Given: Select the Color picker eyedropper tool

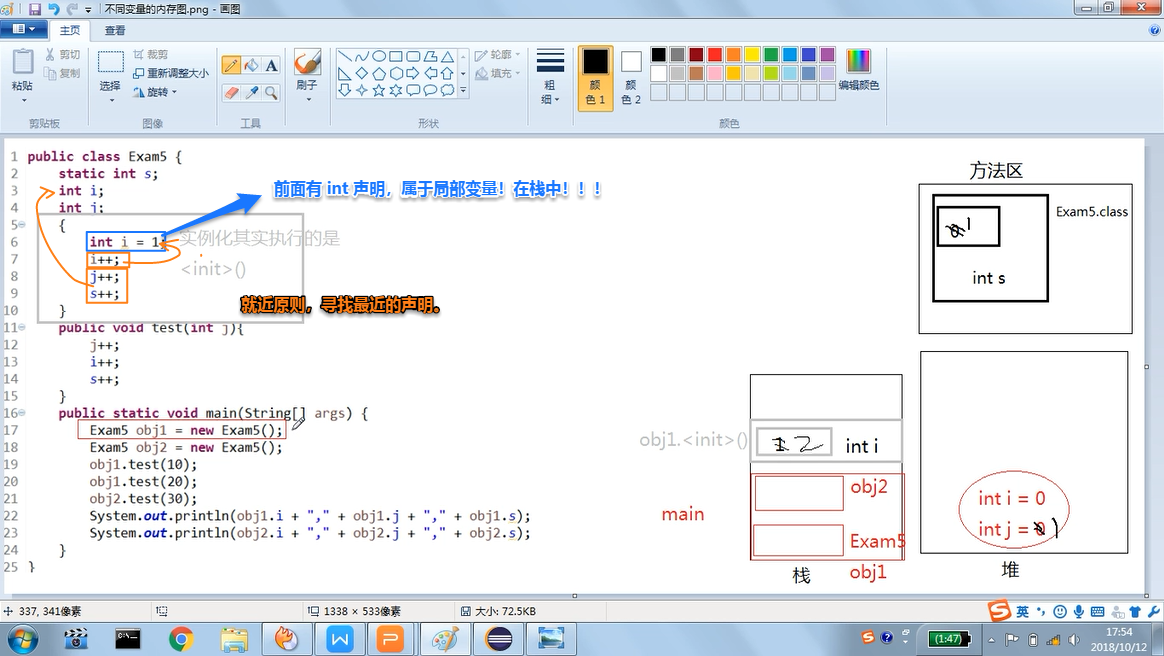Looking at the screenshot, I should tap(252, 93).
